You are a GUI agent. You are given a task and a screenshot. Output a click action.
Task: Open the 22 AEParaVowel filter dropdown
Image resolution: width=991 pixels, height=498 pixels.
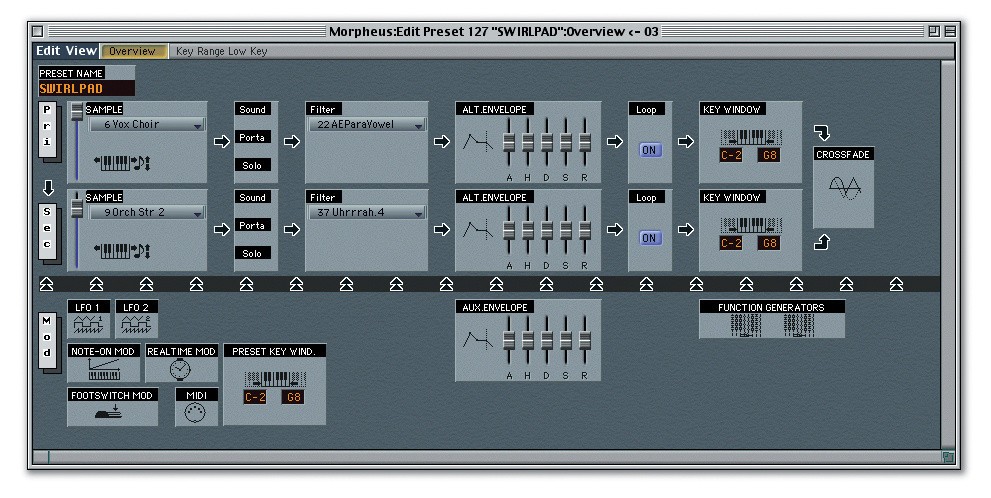367,124
